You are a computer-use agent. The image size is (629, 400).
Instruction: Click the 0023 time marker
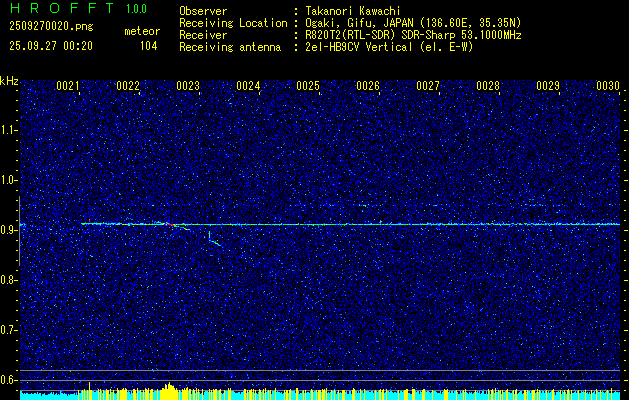coord(188,85)
